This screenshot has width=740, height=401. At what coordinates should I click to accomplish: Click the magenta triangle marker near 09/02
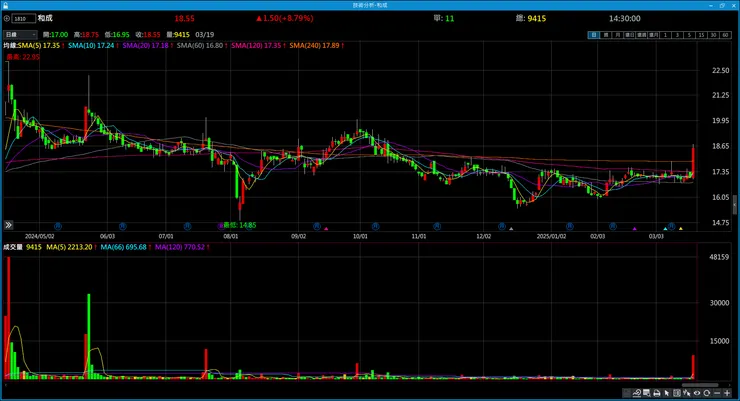point(326,228)
